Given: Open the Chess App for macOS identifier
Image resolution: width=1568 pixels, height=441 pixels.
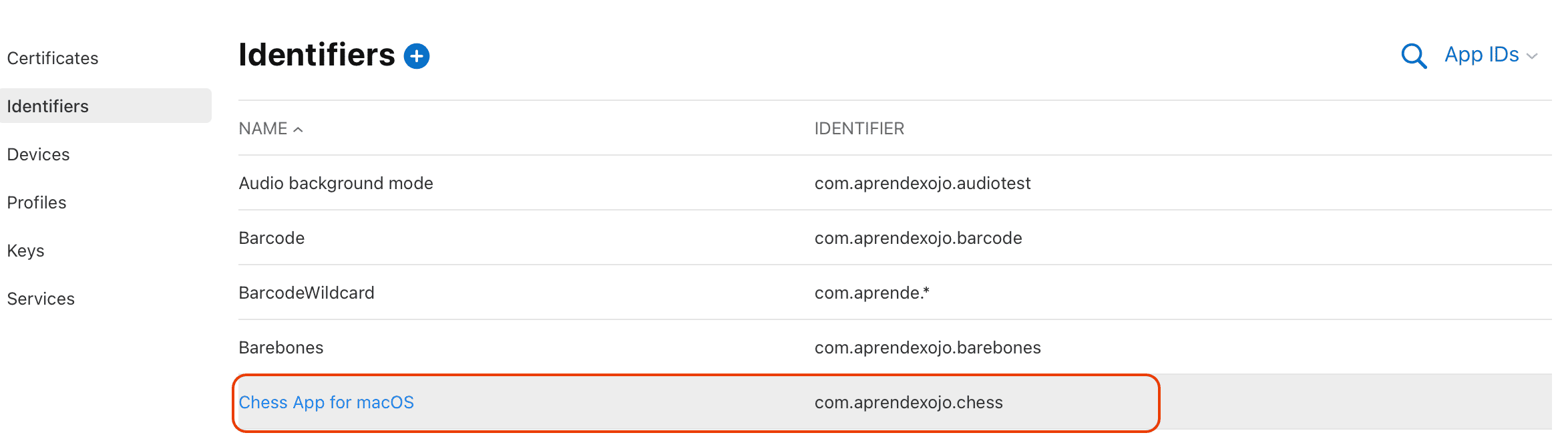Looking at the screenshot, I should (327, 402).
